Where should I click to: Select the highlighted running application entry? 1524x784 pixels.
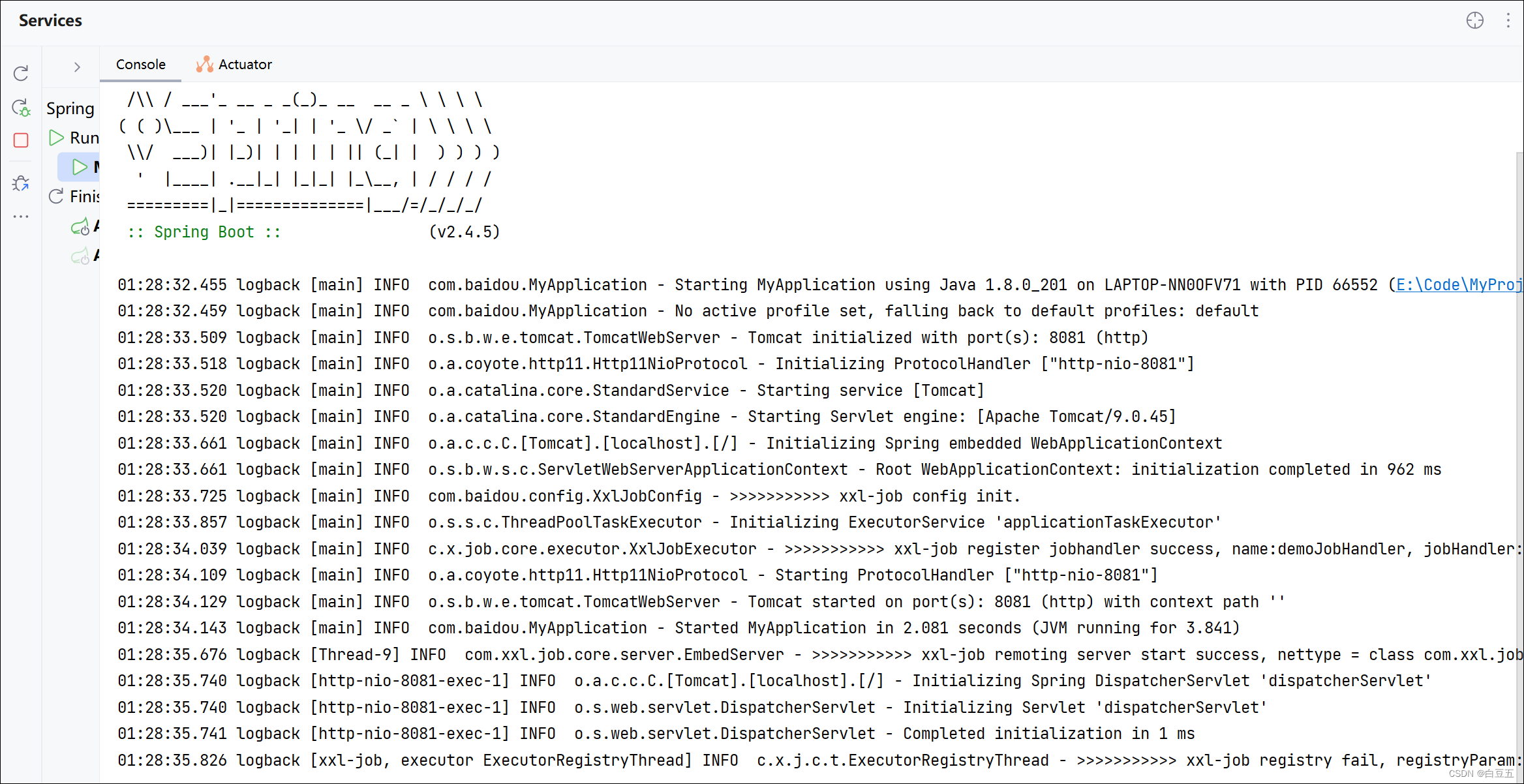pyautogui.click(x=80, y=167)
